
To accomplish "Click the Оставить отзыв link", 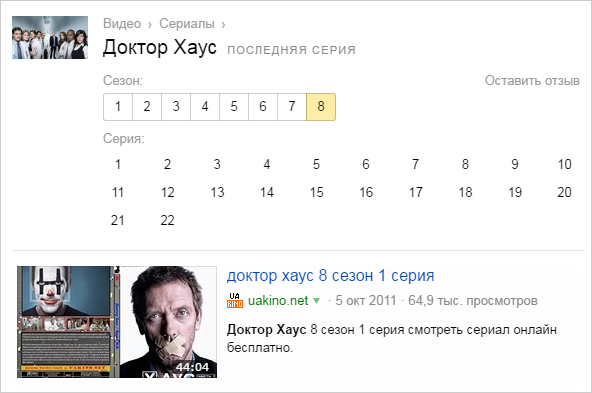I will 532,80.
